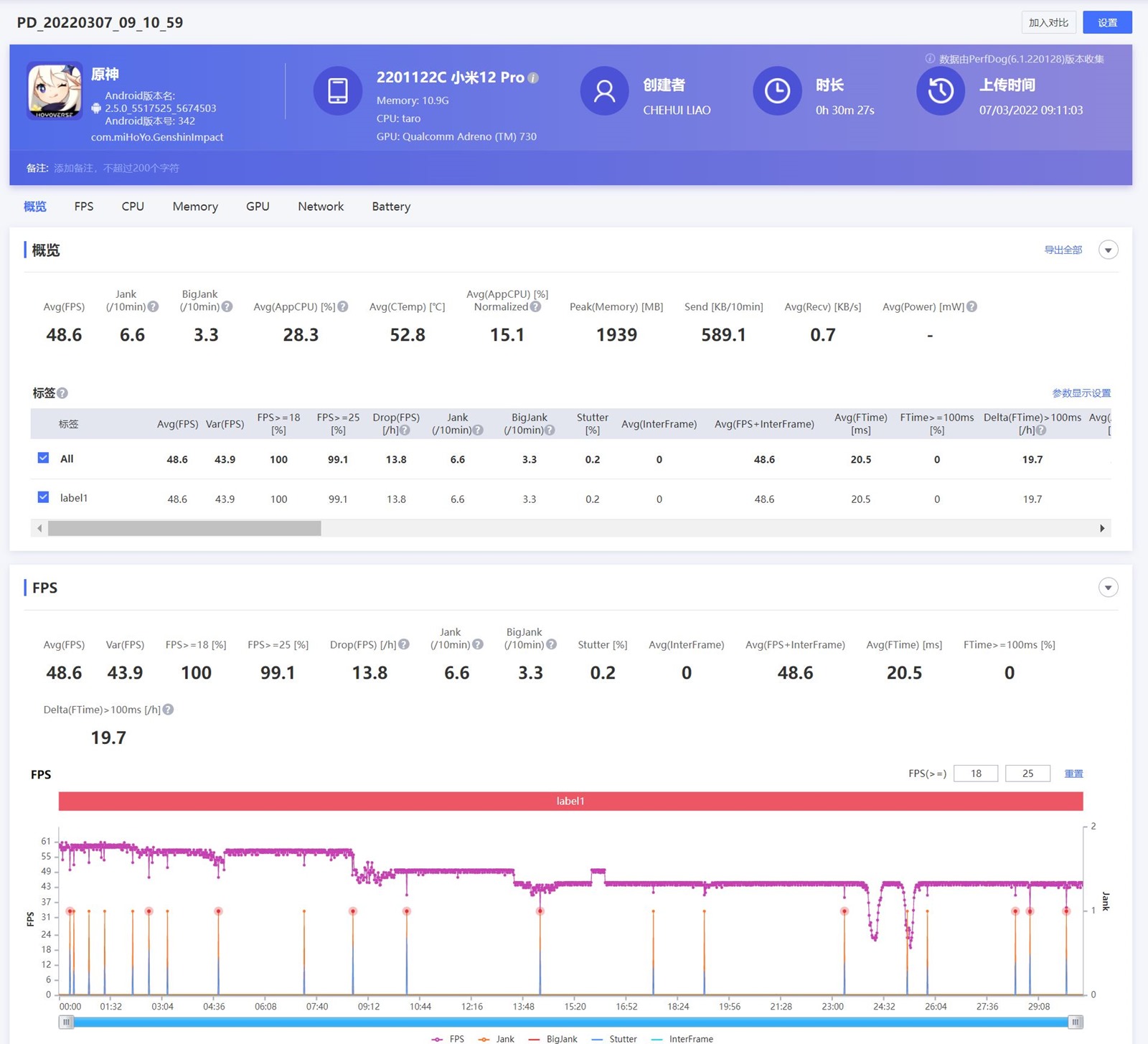Click the 加入对比 button

(1048, 22)
